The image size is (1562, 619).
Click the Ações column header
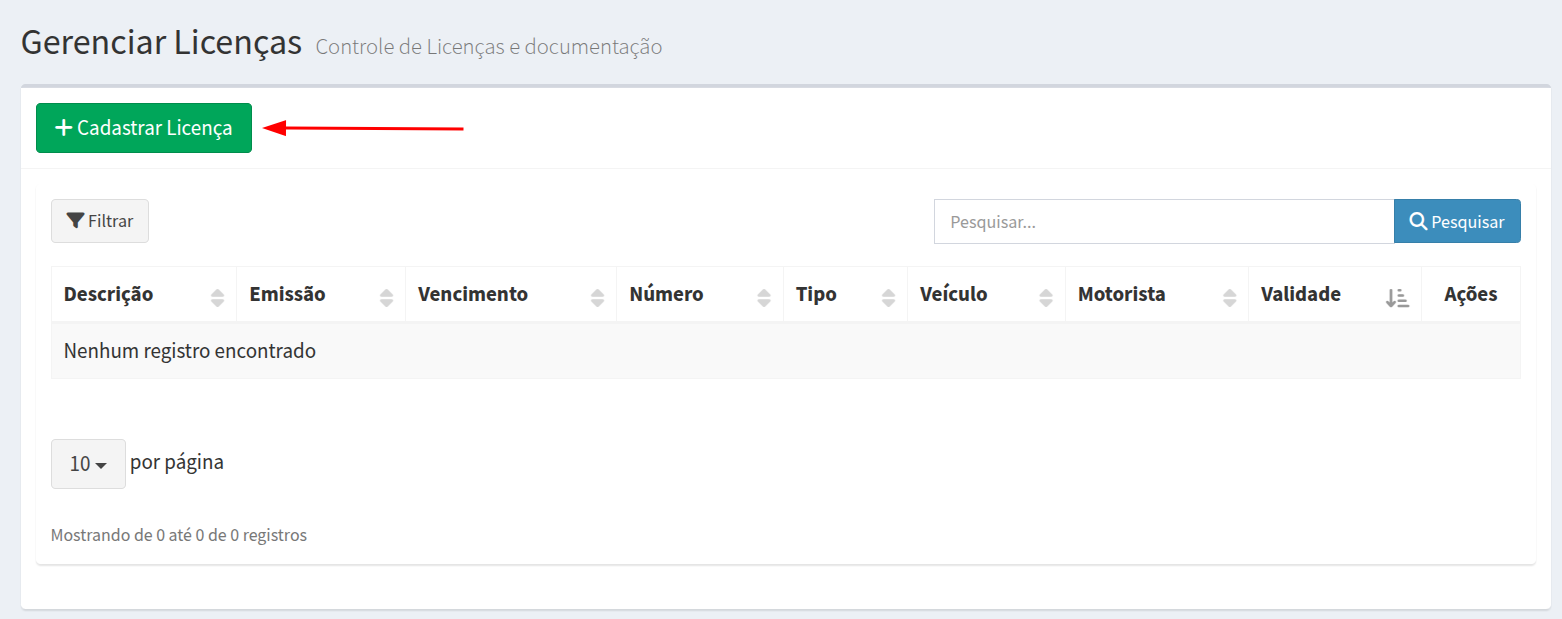click(1470, 295)
